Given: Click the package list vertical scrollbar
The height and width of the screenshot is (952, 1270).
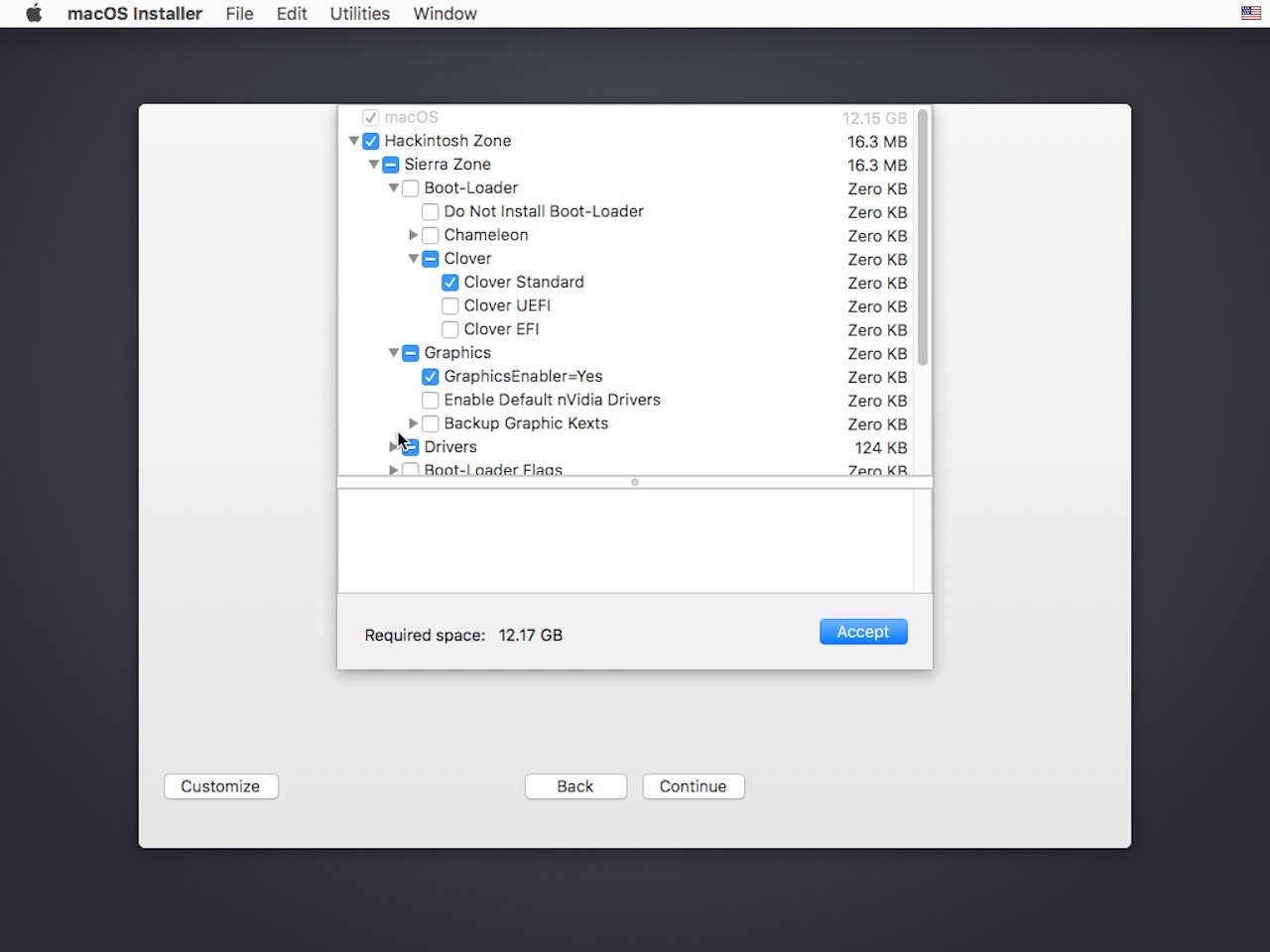Looking at the screenshot, I should point(923,238).
